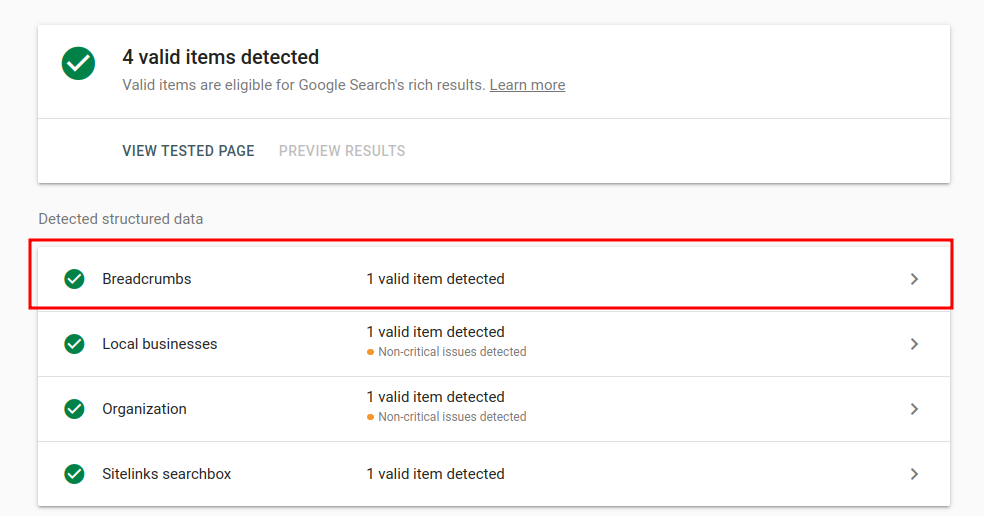Viewport: 984px width, 516px height.
Task: Select the Local businesses label
Action: pos(159,344)
